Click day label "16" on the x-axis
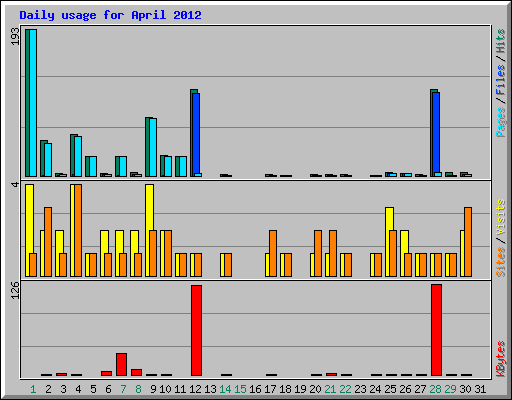The image size is (512, 400). pos(255,389)
